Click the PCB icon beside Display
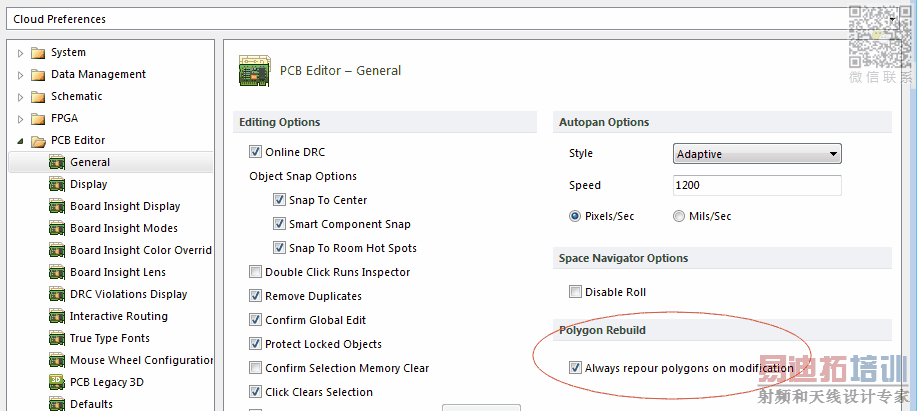This screenshot has height=411, width=917. pyautogui.click(x=57, y=184)
